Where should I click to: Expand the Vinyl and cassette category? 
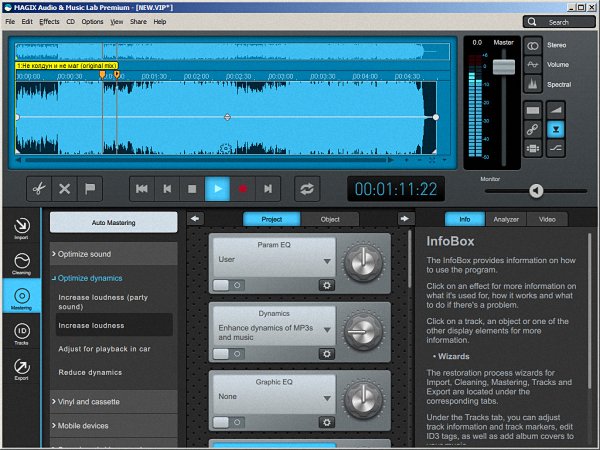coord(112,400)
